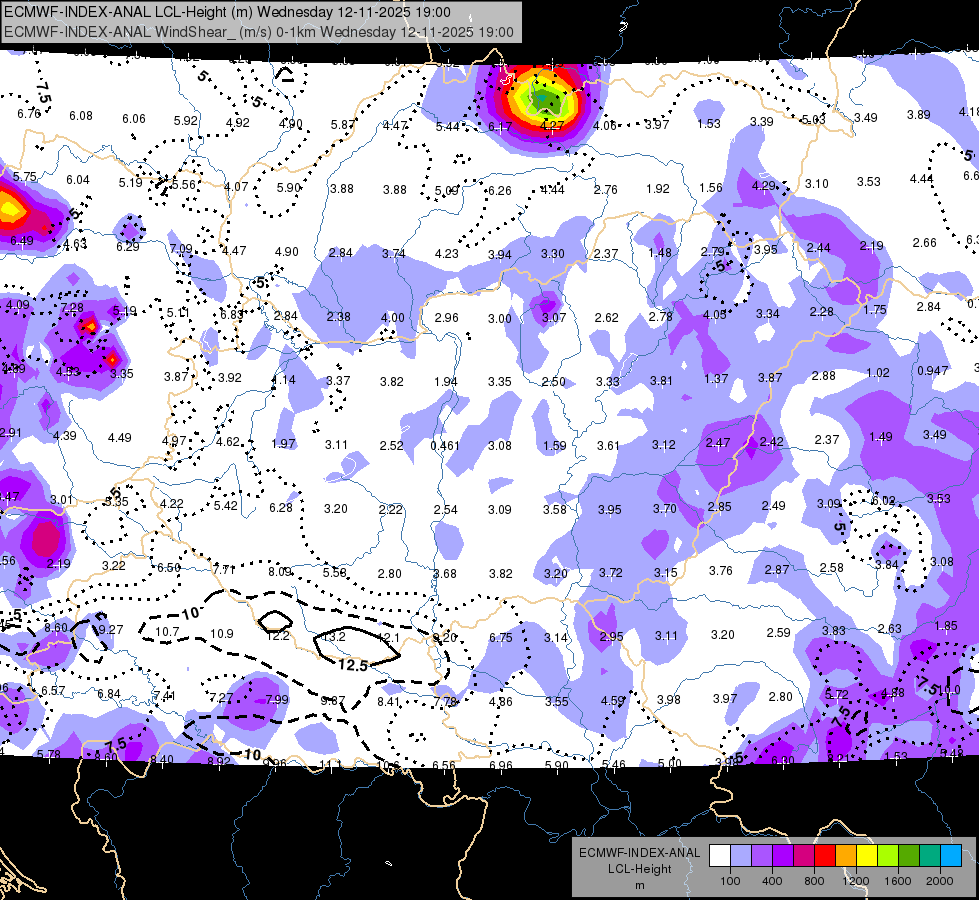Click the wind shear value 13.2
Image resolution: width=979 pixels, height=900 pixels.
pyautogui.click(x=333, y=636)
